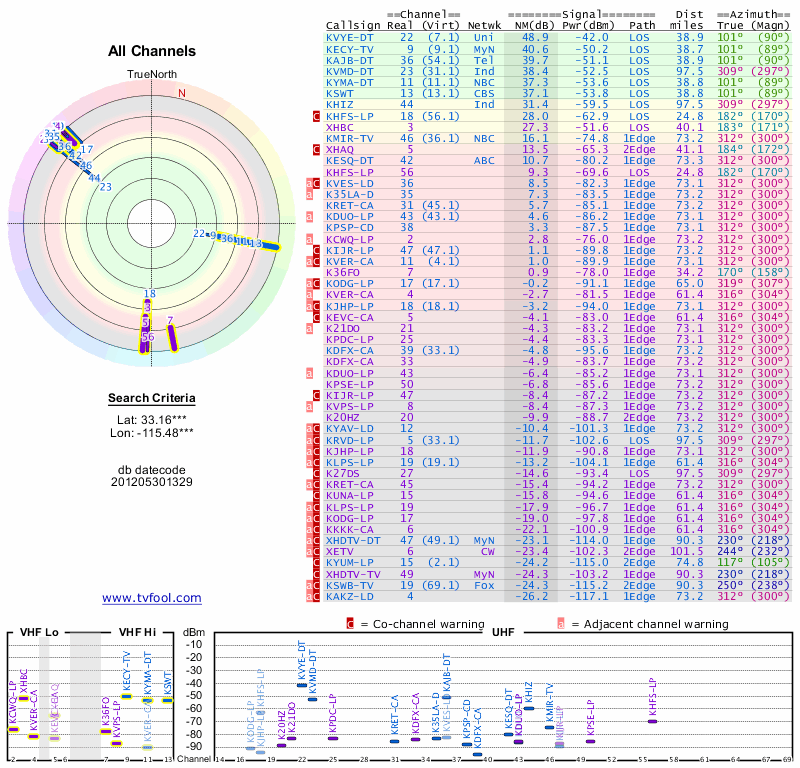Screen dimensions: 800x768
Task: Click the Callsign column header
Action: 353,24
